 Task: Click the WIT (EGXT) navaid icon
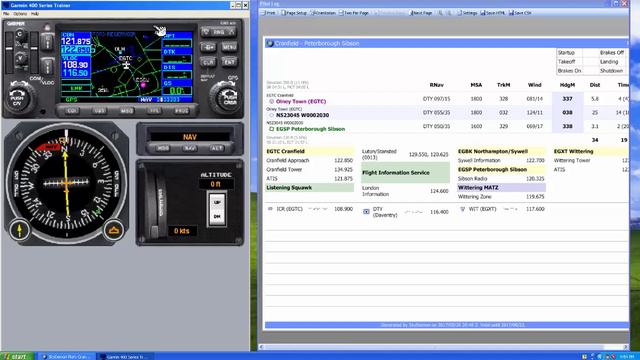click(x=462, y=209)
